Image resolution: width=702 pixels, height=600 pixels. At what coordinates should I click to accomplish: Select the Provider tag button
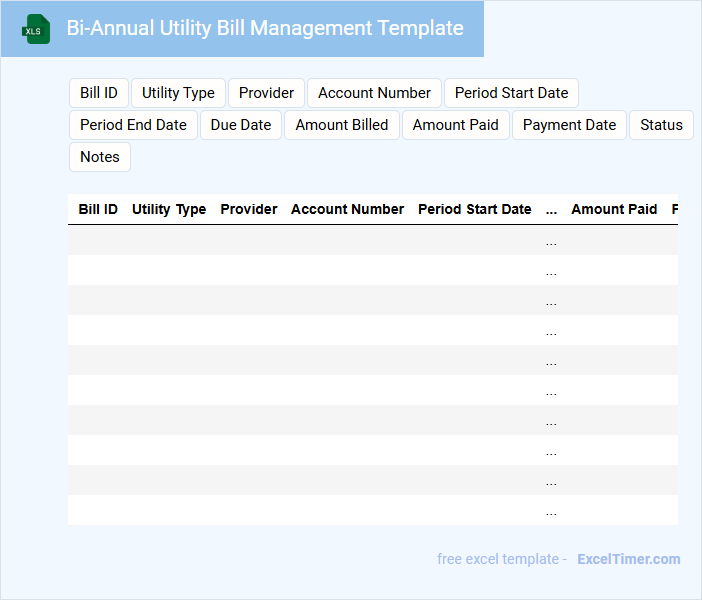[266, 93]
